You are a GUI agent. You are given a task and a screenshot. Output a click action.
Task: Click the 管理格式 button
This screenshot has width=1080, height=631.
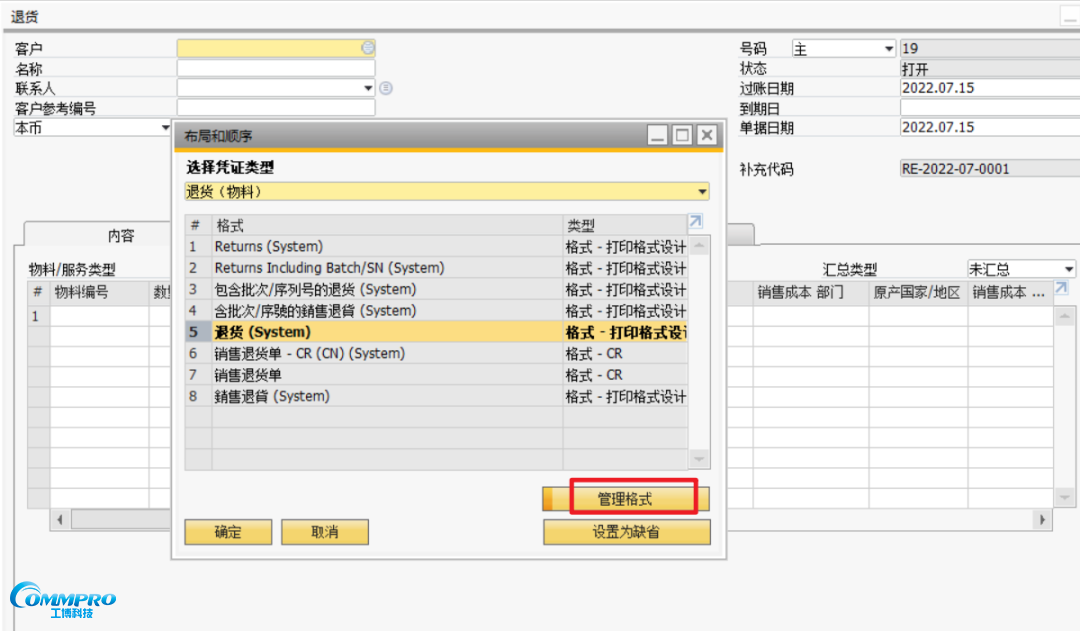(x=626, y=498)
